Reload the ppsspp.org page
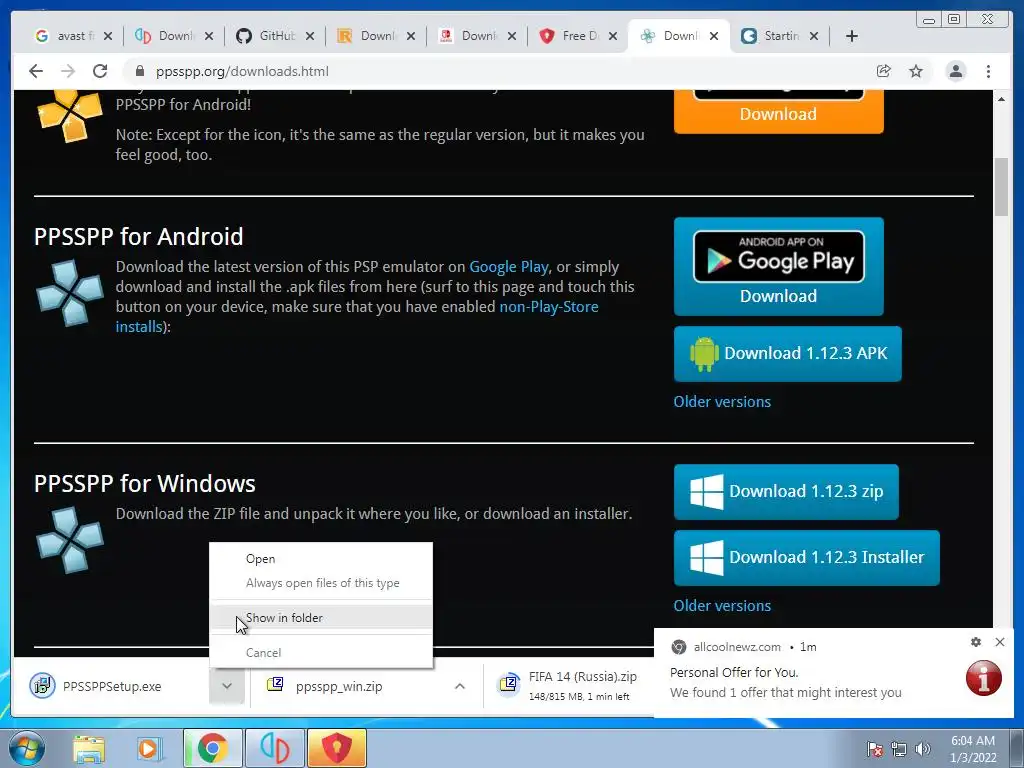 [x=100, y=71]
